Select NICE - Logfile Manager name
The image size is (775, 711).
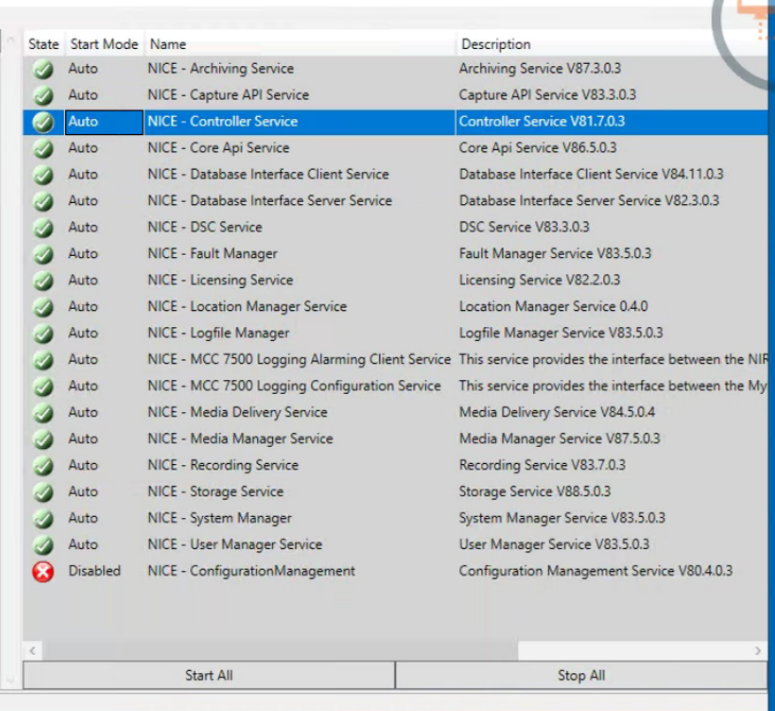218,333
